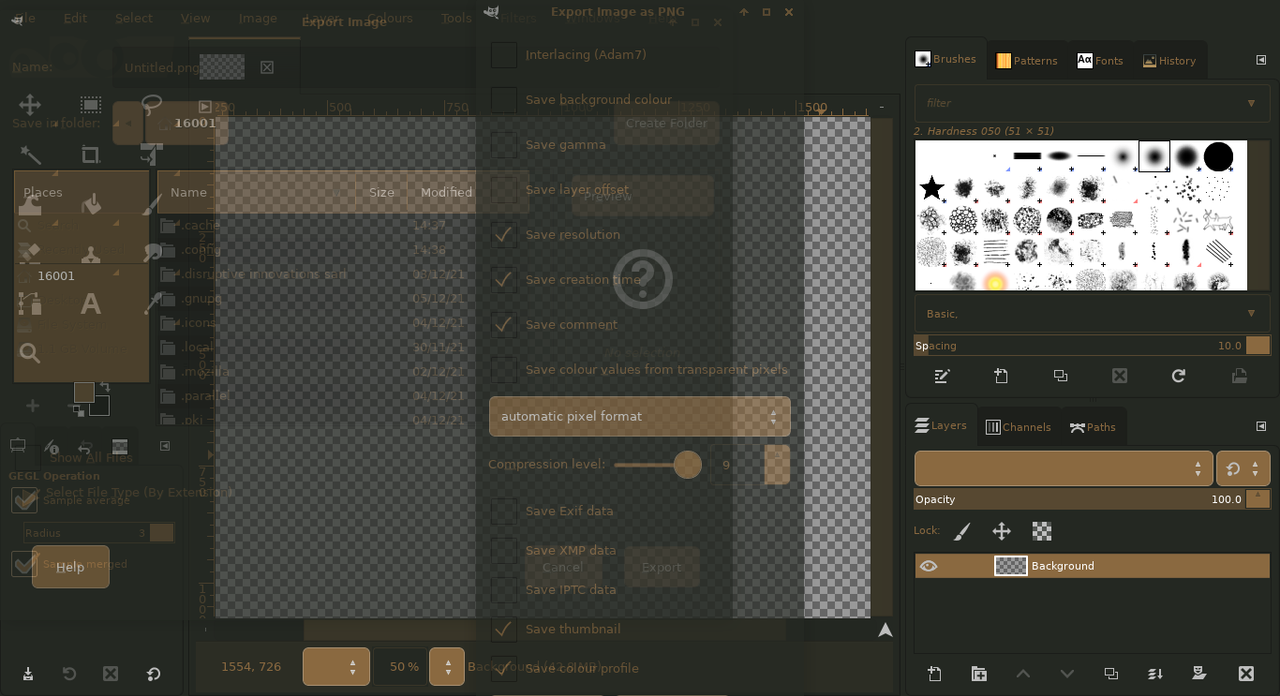
Task: Select the Zoom magnifier tool
Action: click(30, 353)
